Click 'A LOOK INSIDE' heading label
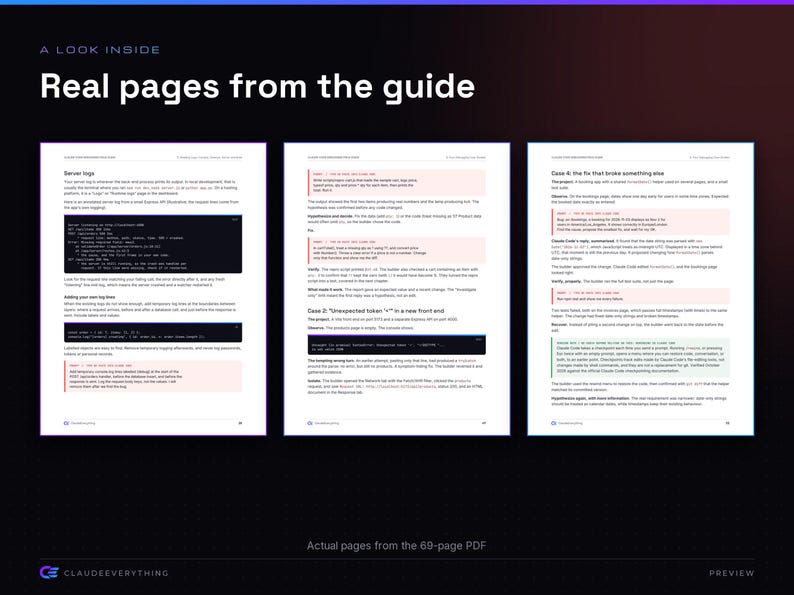This screenshot has height=595, width=794. pyautogui.click(x=100, y=50)
